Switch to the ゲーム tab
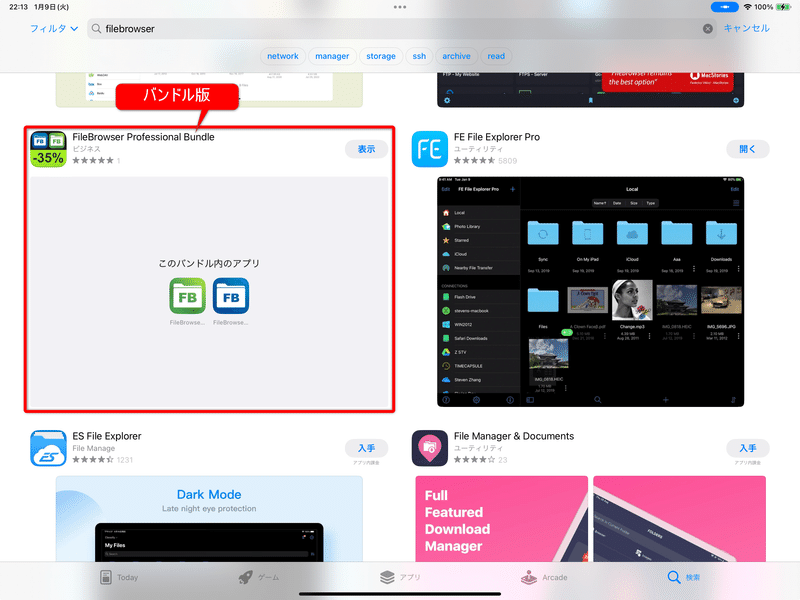The image size is (800, 600). tap(258, 577)
